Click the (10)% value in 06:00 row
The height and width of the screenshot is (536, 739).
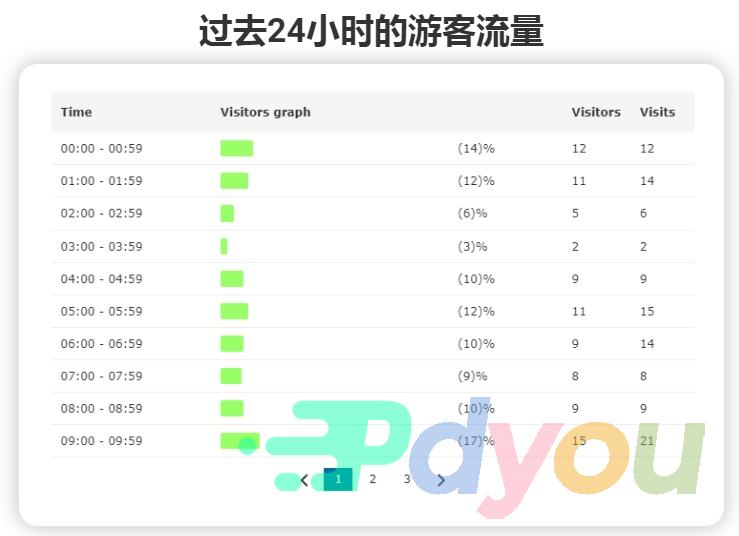coord(476,344)
